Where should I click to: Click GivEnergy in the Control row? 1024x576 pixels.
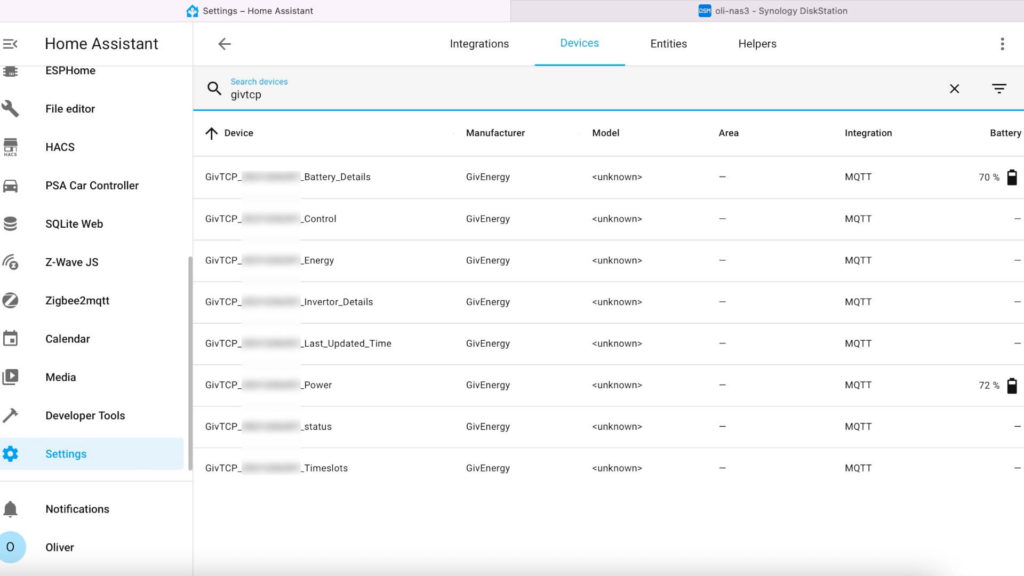(x=488, y=219)
